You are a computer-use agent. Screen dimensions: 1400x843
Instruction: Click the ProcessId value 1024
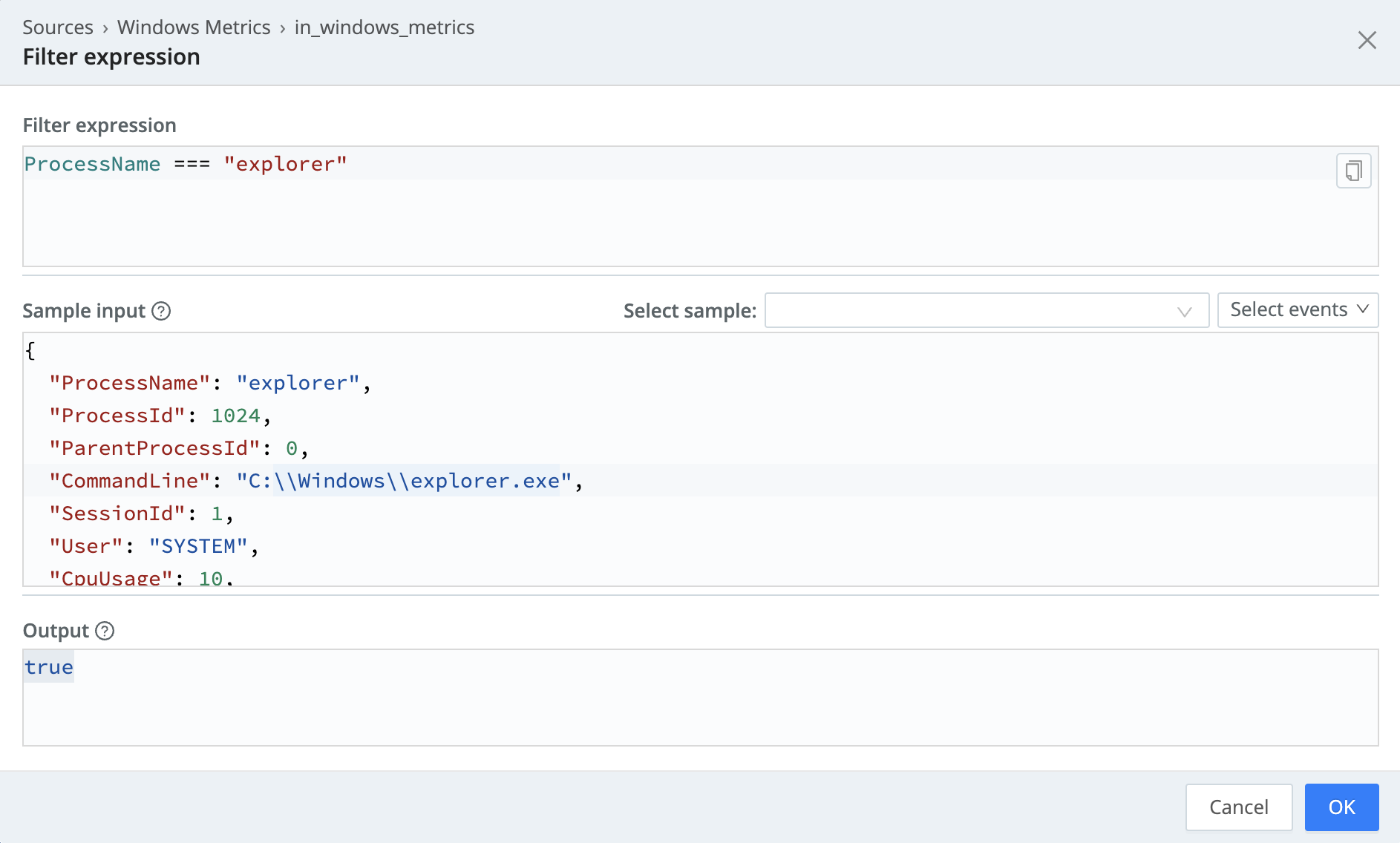point(237,416)
